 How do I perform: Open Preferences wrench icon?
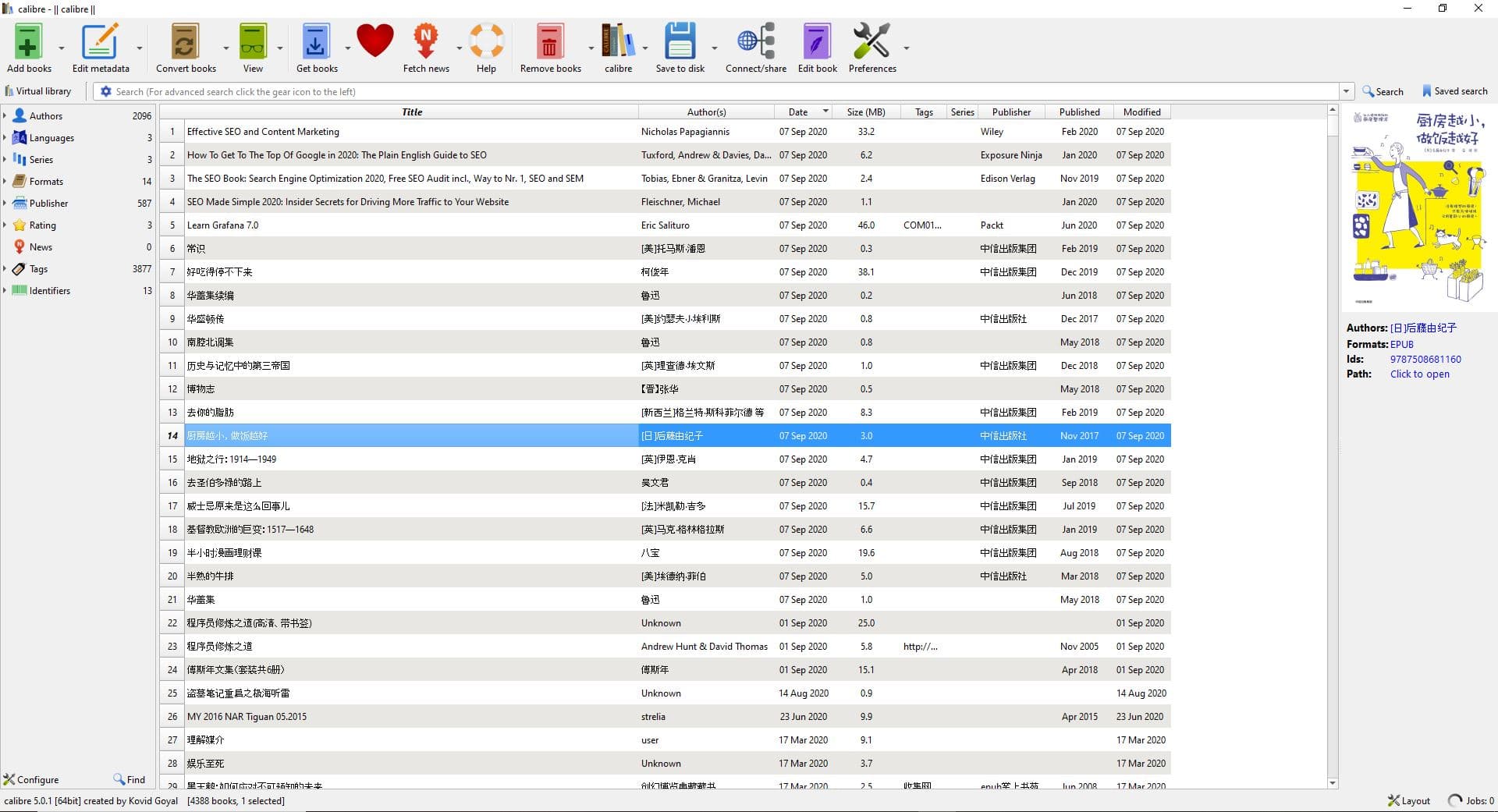[x=871, y=42]
